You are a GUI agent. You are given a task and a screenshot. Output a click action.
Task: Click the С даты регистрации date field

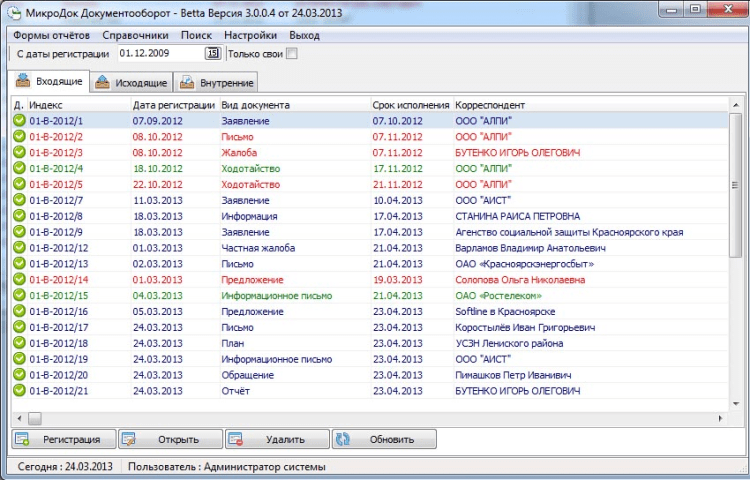pos(162,54)
